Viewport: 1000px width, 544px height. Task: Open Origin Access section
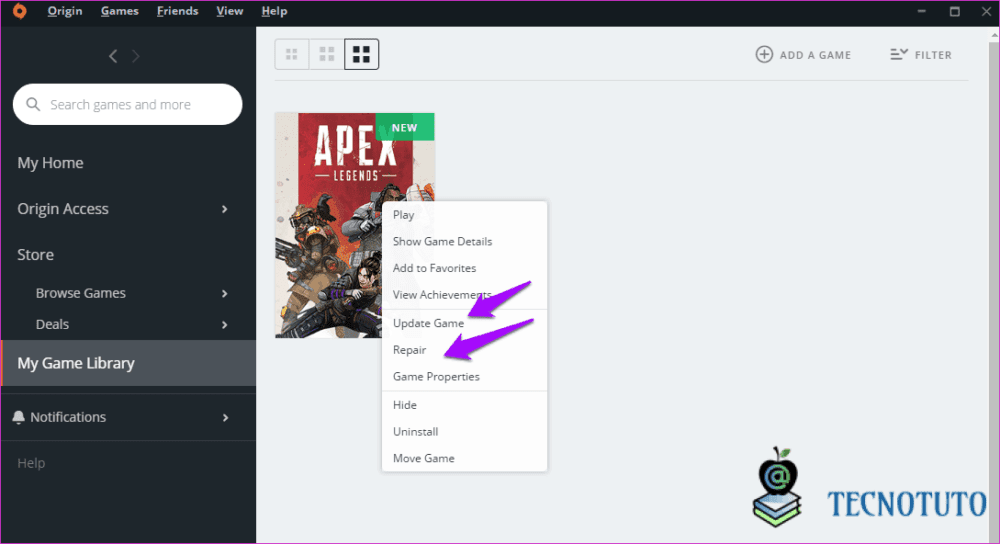63,209
